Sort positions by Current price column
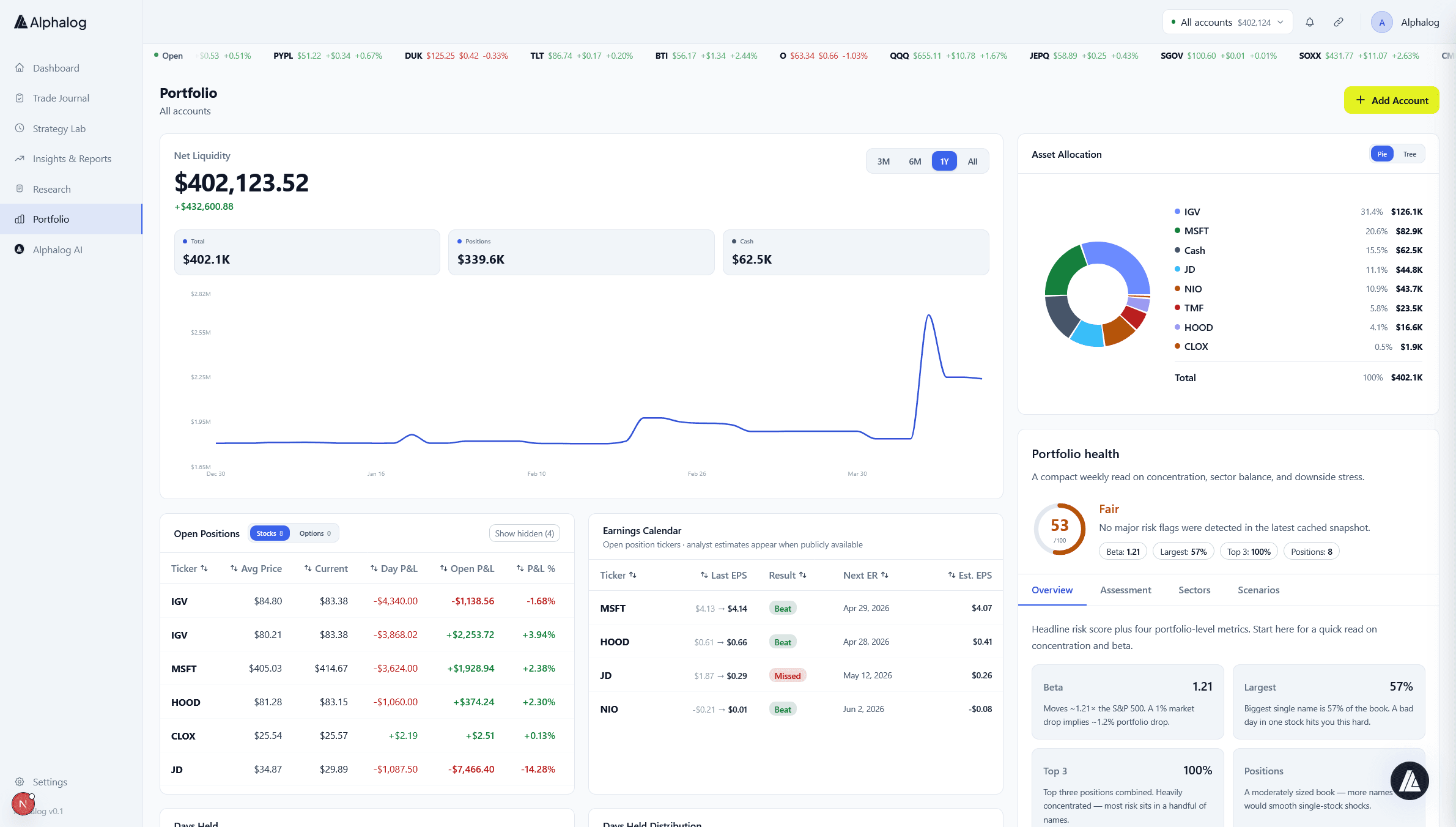1456x827 pixels. click(x=326, y=568)
